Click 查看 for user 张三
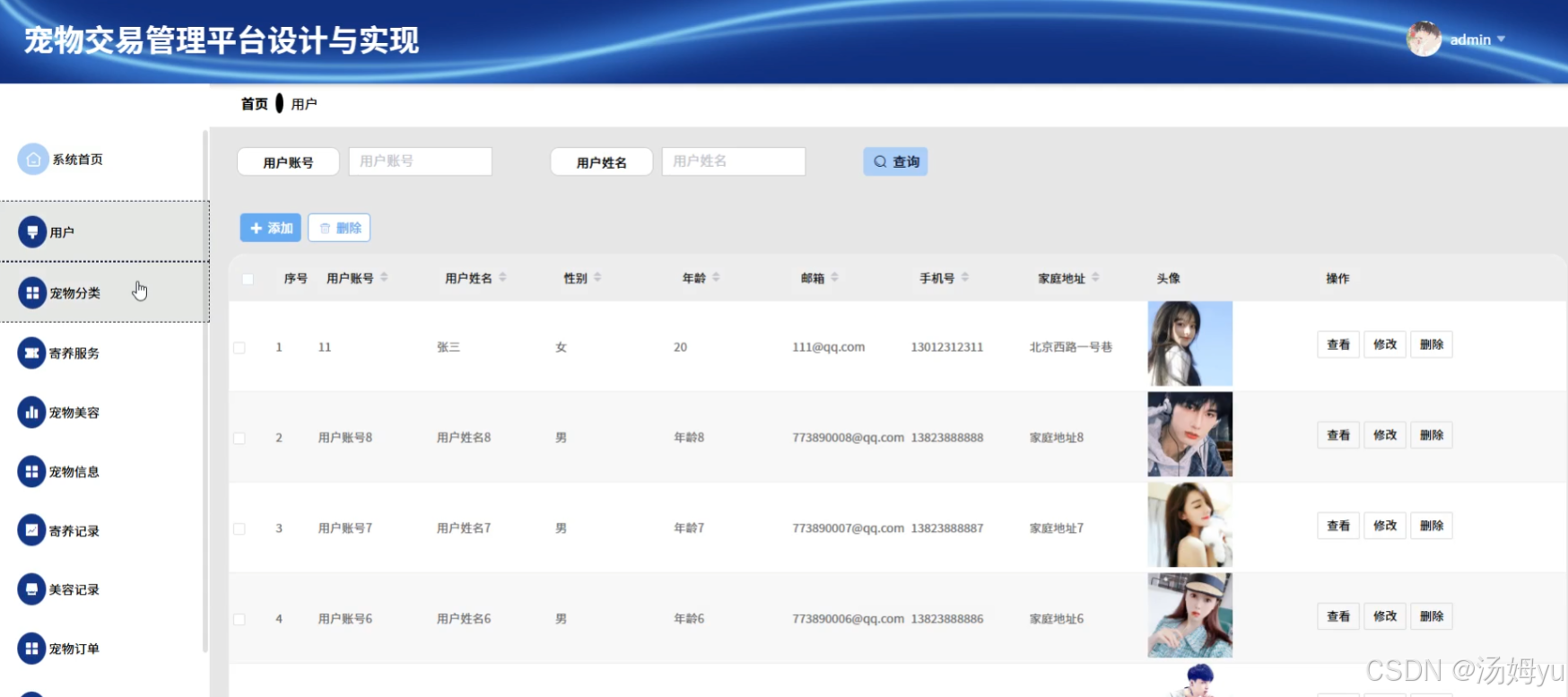 1338,344
